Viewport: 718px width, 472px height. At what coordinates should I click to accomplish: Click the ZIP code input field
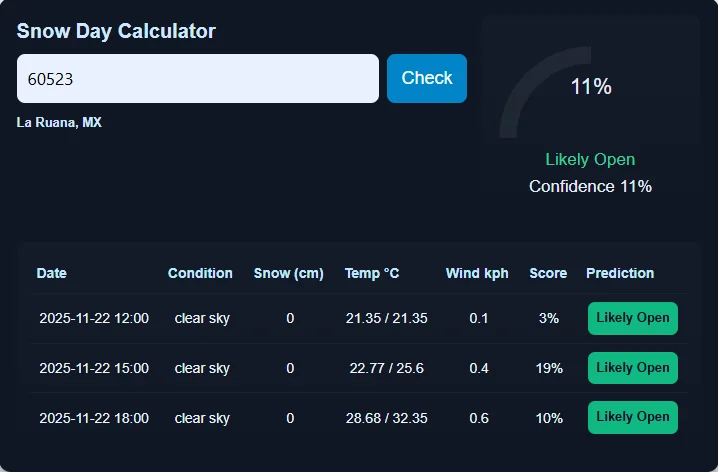pos(197,78)
